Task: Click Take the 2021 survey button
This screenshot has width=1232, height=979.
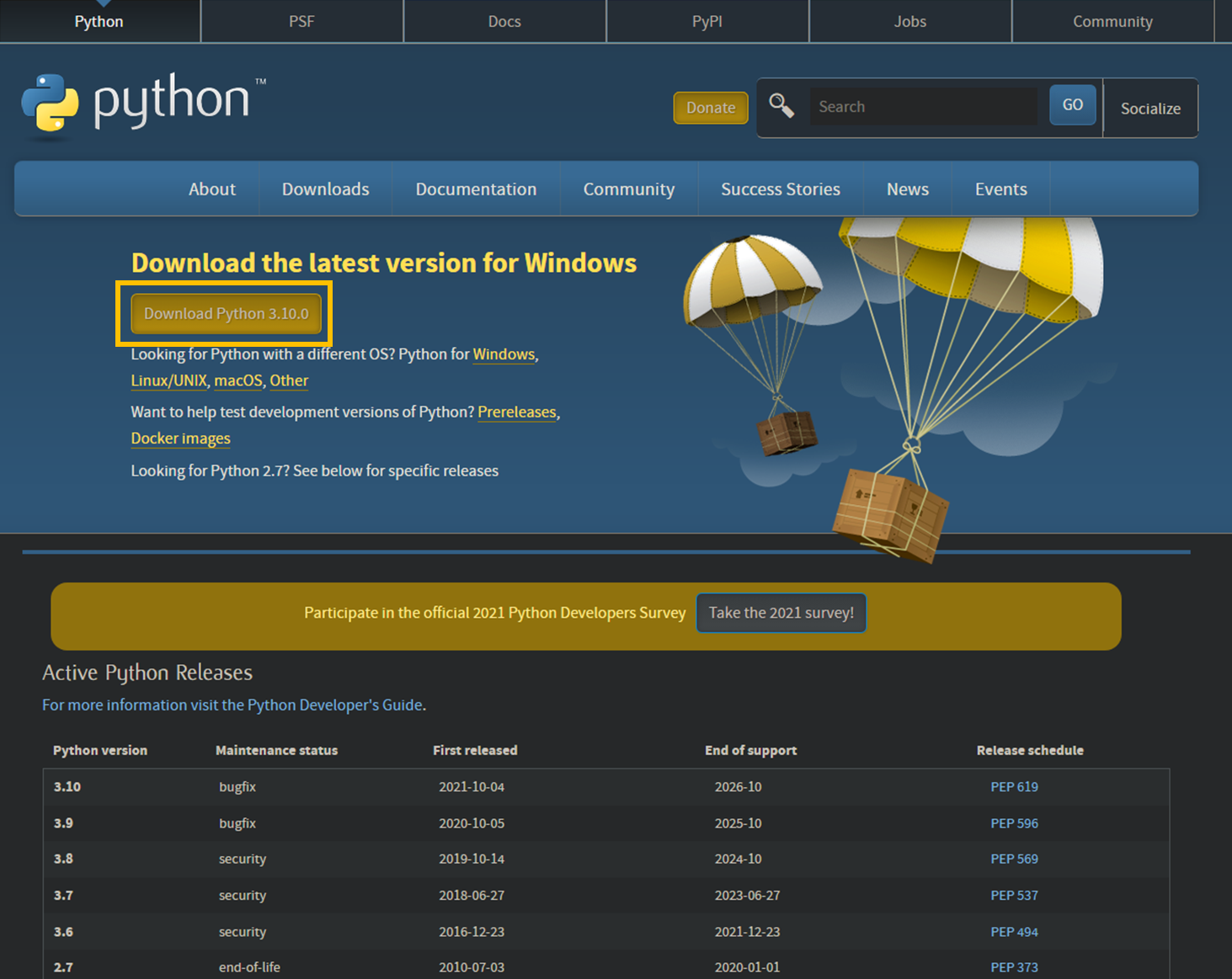Action: pos(781,613)
